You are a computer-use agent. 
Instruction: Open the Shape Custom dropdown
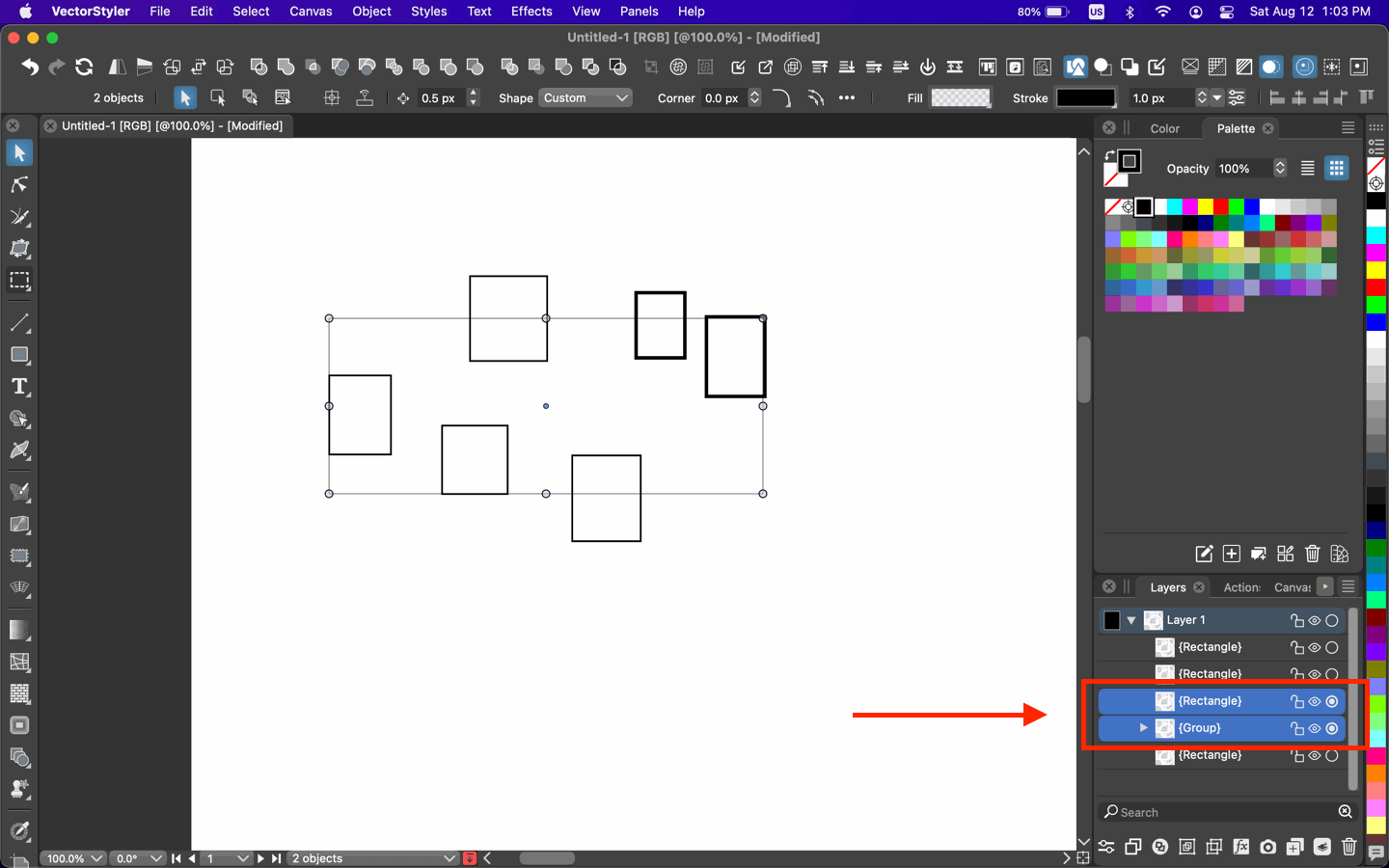586,97
